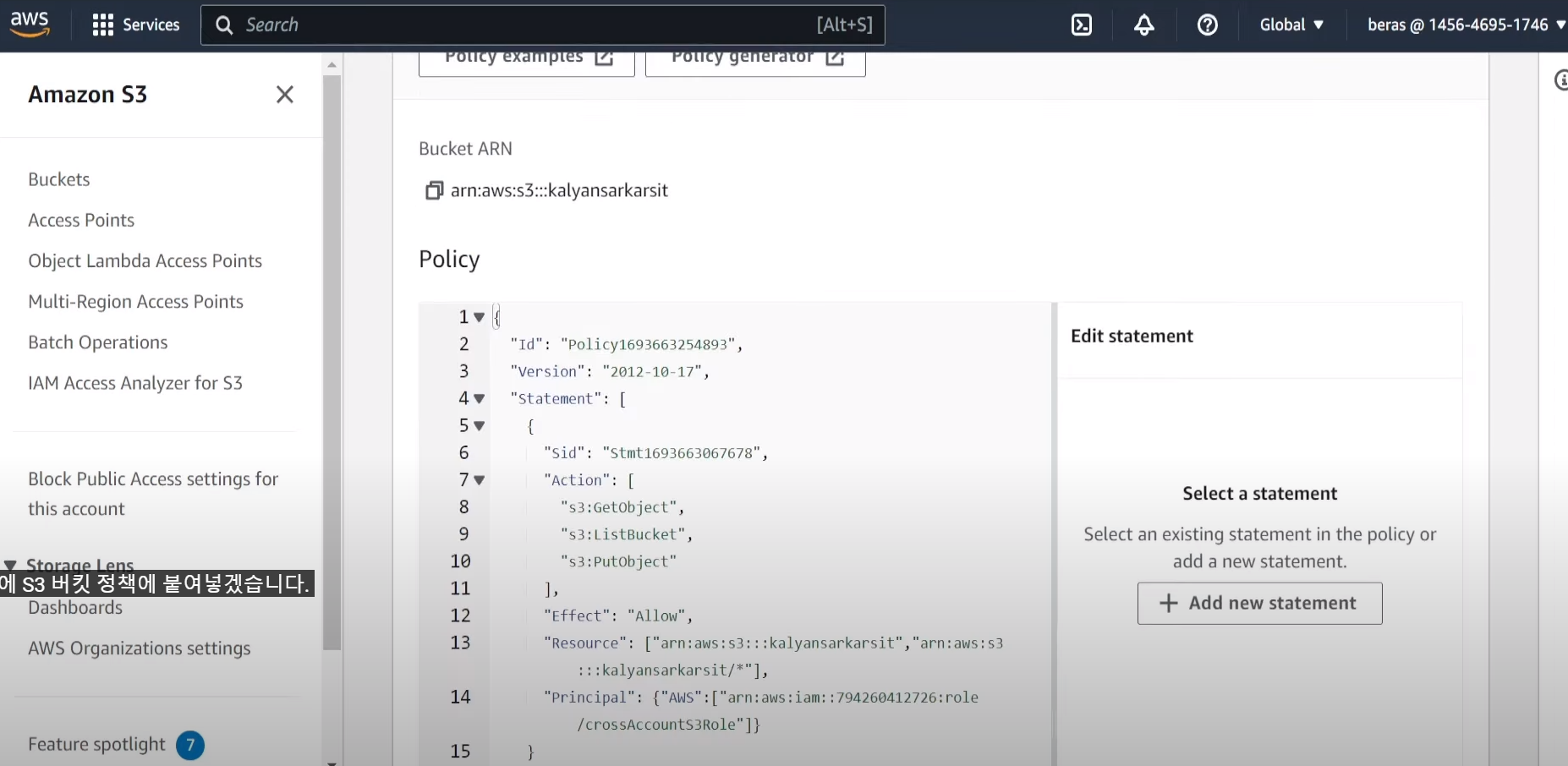
Task: Click the "Resource" line in the policy
Action: [773, 656]
